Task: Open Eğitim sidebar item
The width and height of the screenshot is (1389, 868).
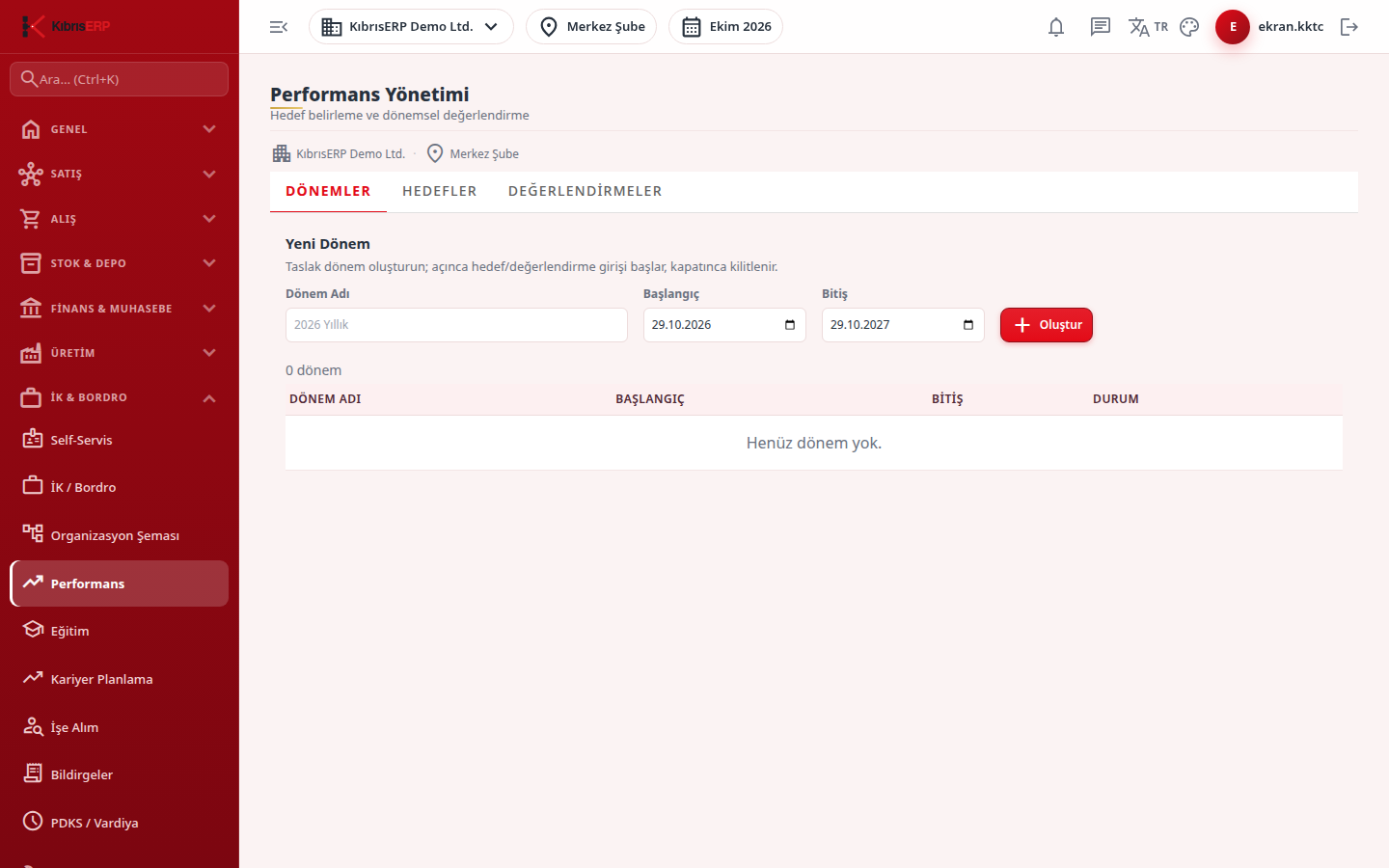Action: pos(120,631)
